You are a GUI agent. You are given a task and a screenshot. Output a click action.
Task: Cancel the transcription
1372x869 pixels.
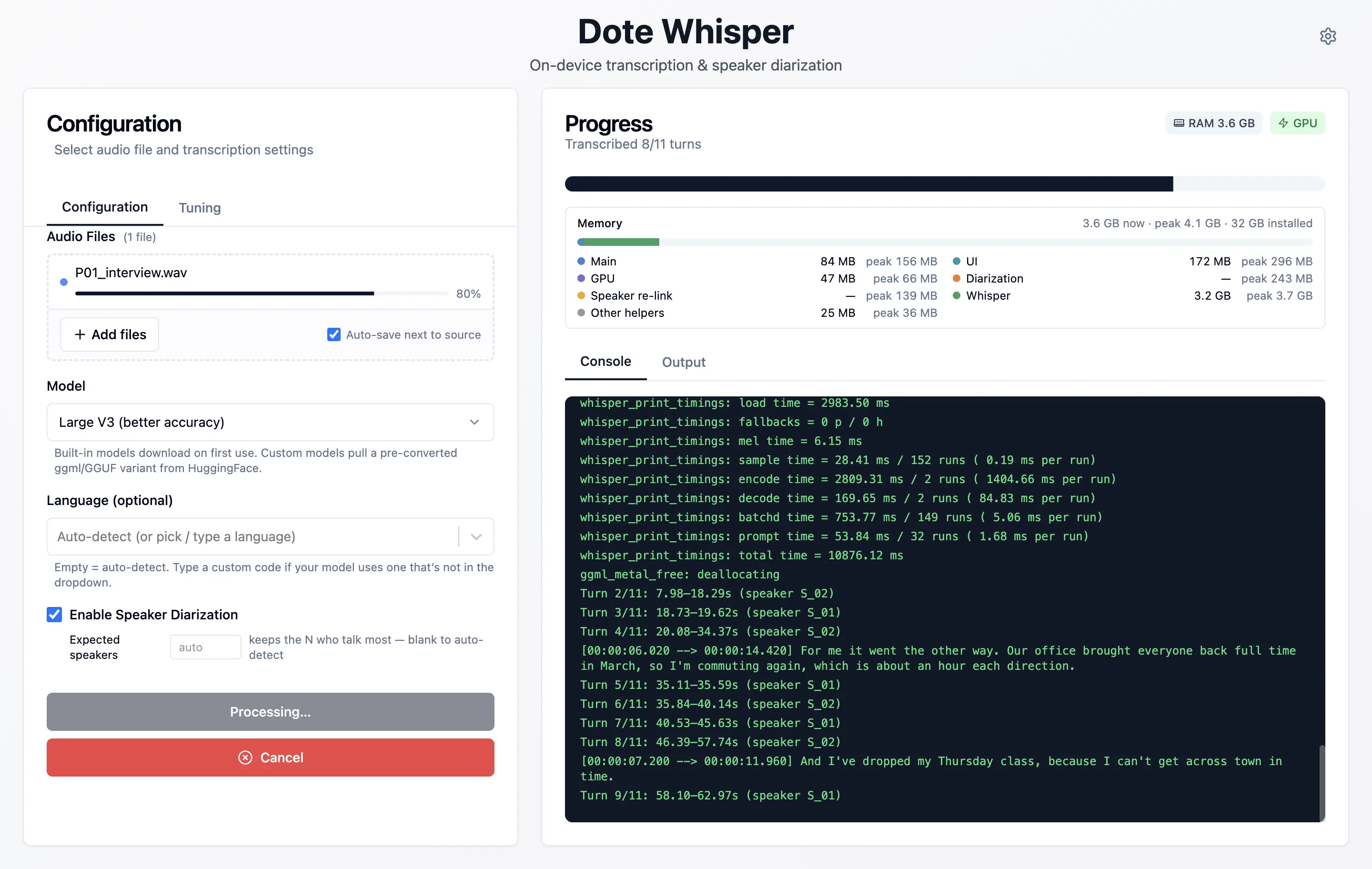270,758
